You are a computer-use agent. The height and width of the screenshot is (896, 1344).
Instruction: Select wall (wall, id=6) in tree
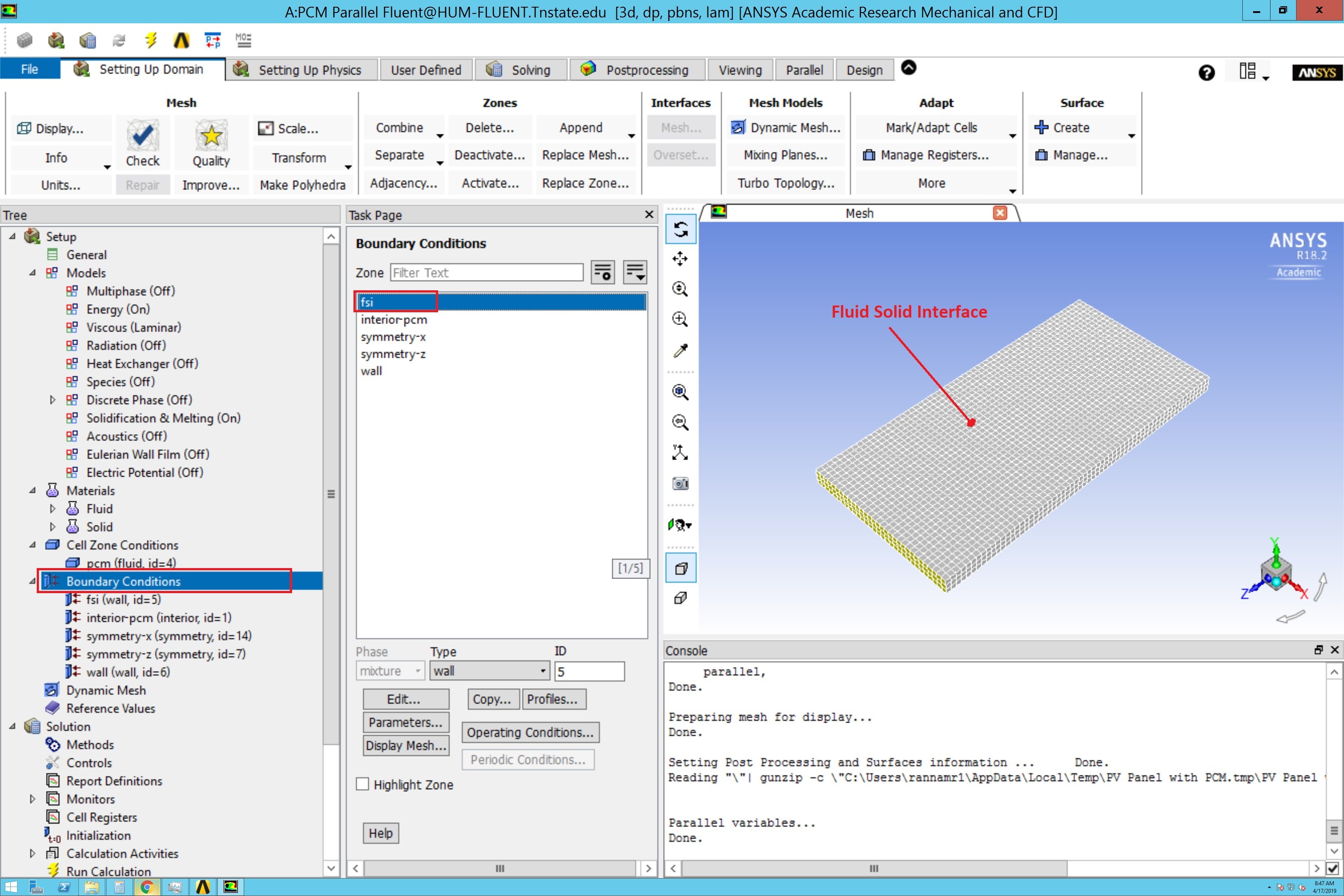coord(128,672)
